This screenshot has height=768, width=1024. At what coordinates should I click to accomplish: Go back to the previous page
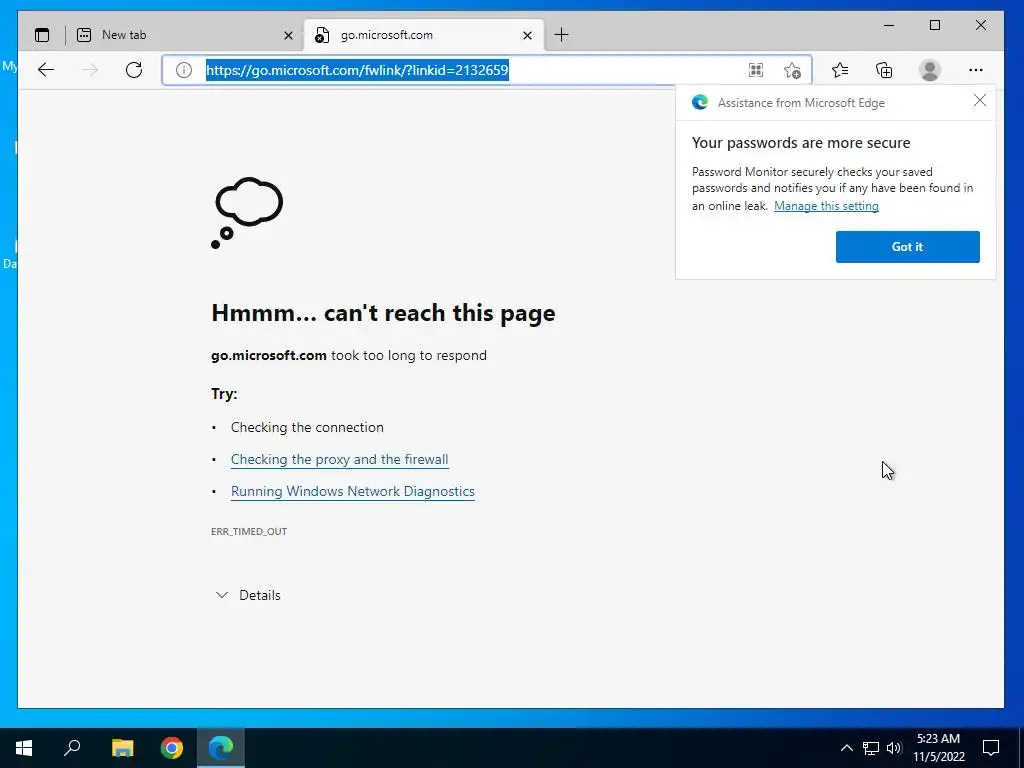click(x=46, y=70)
